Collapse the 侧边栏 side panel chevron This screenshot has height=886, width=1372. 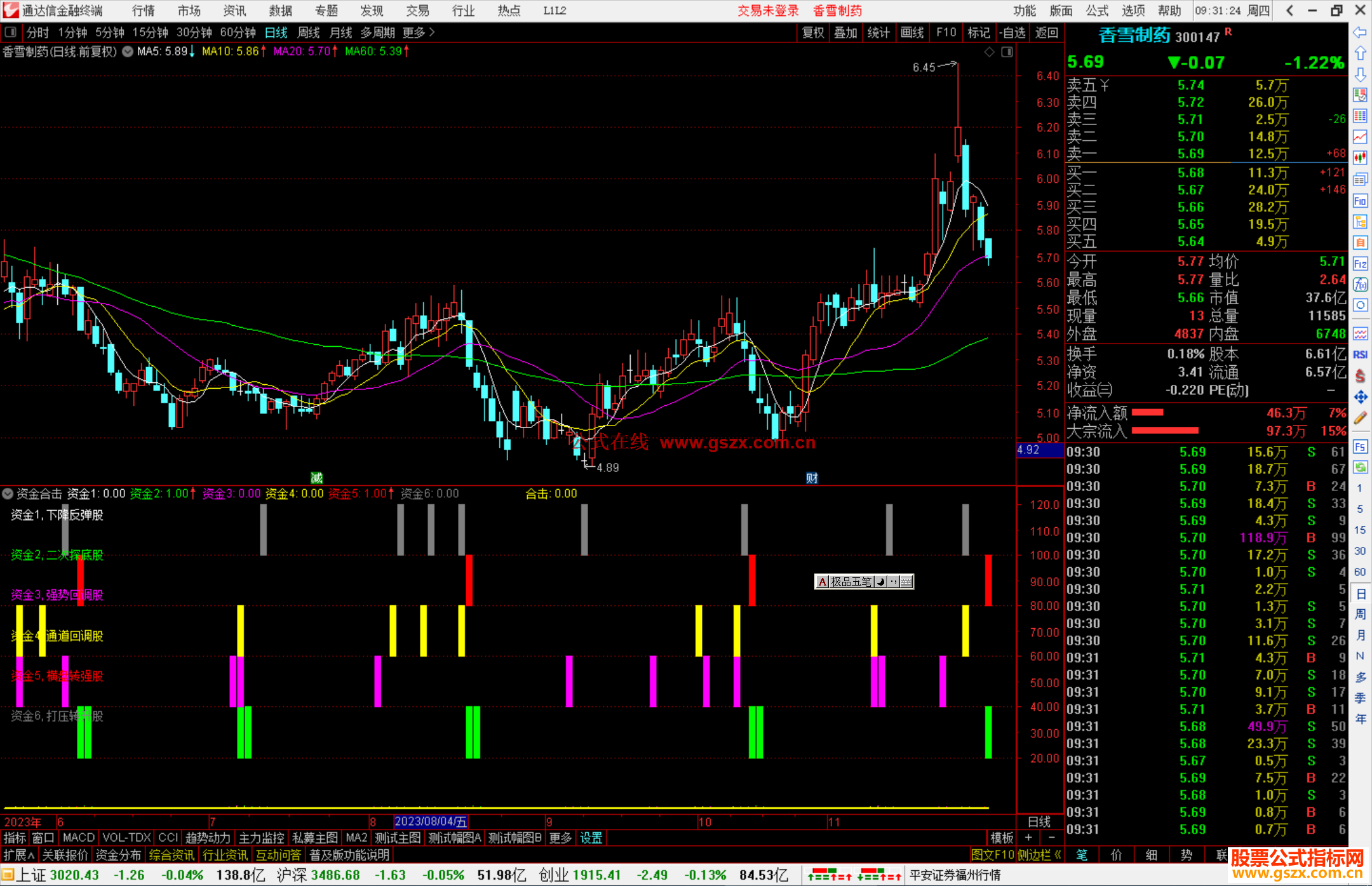[1057, 855]
